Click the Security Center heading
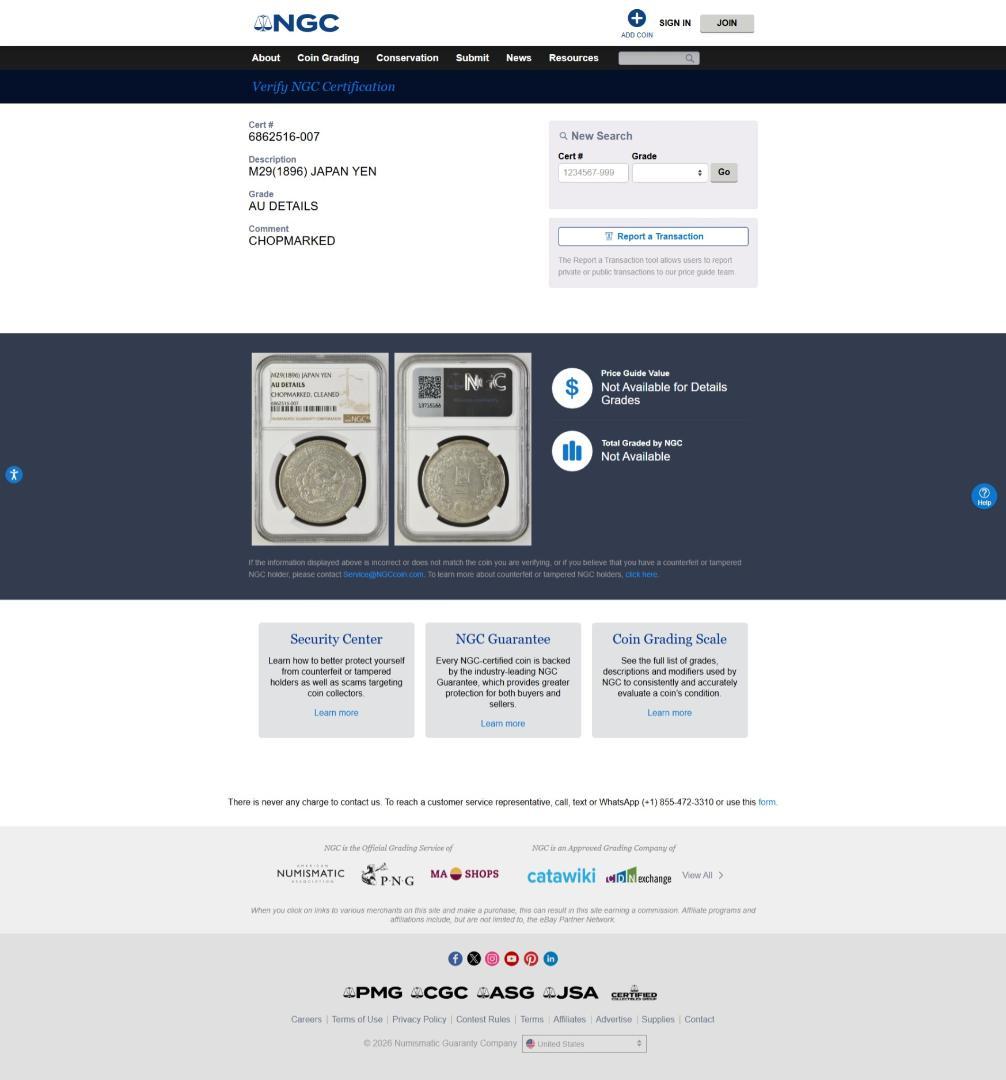The width and height of the screenshot is (1006, 1080). (x=336, y=639)
